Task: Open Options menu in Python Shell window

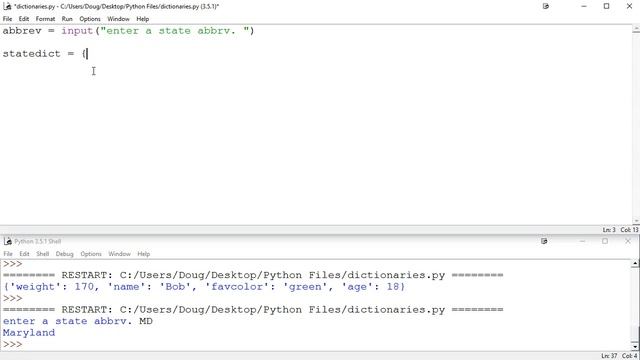Action: point(91,253)
